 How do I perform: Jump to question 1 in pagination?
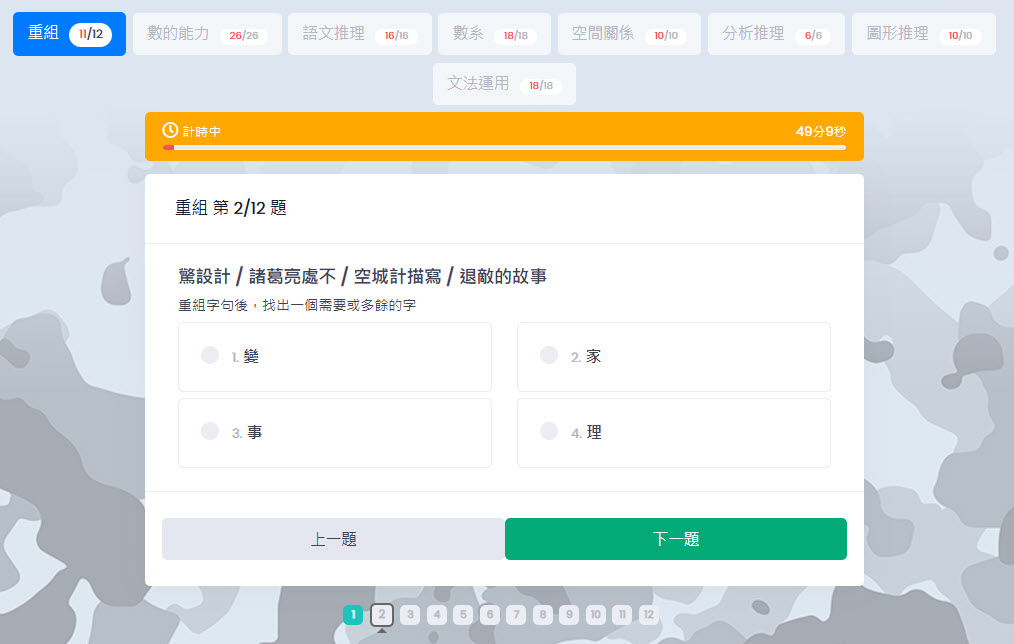tap(353, 615)
